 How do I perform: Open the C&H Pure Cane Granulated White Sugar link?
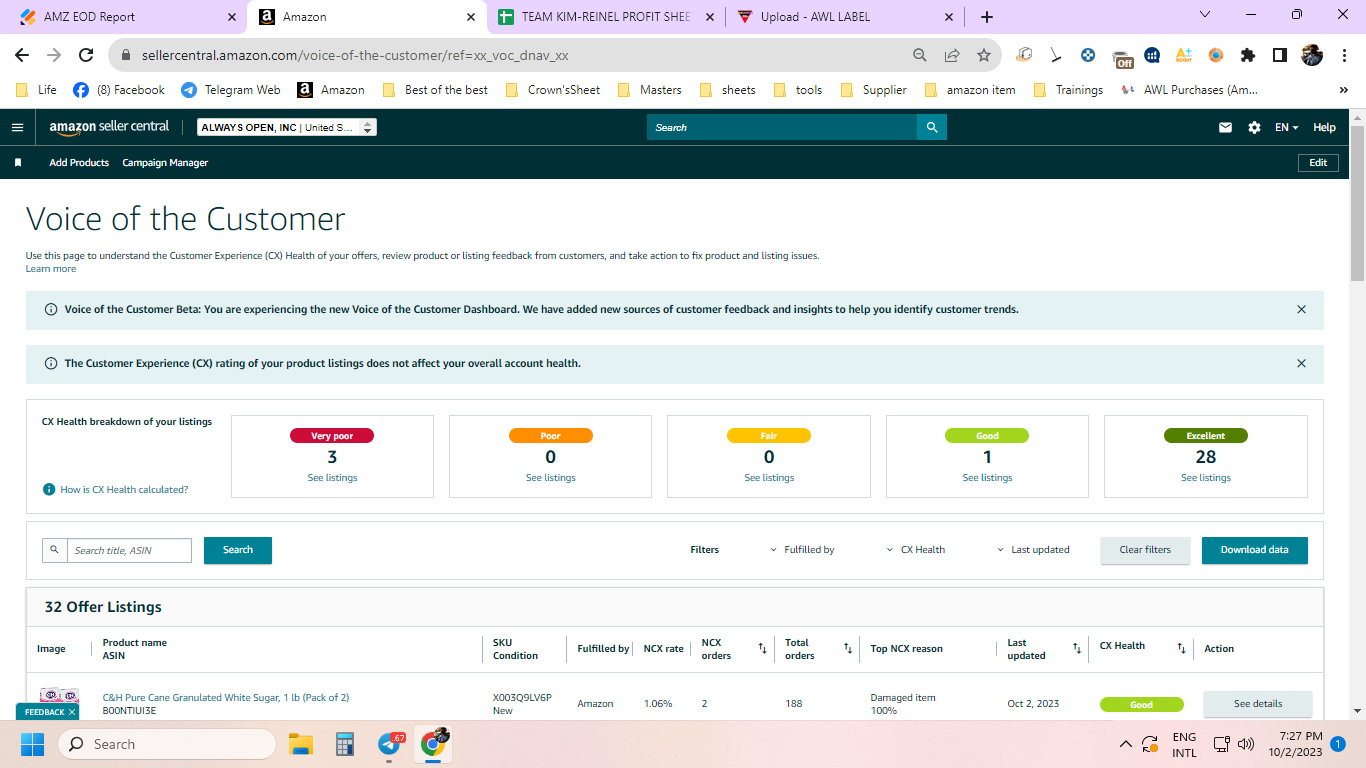pos(226,698)
